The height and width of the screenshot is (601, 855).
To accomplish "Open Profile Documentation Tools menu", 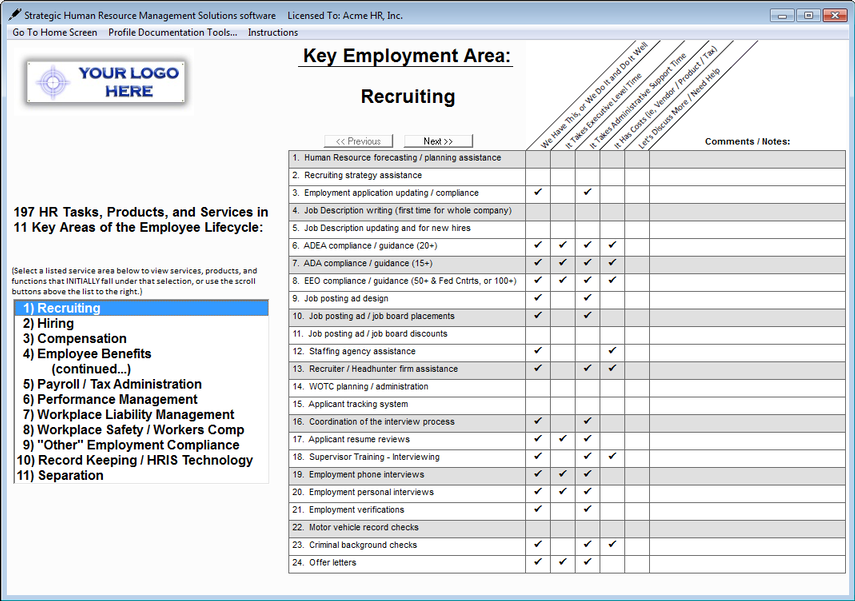I will point(172,32).
